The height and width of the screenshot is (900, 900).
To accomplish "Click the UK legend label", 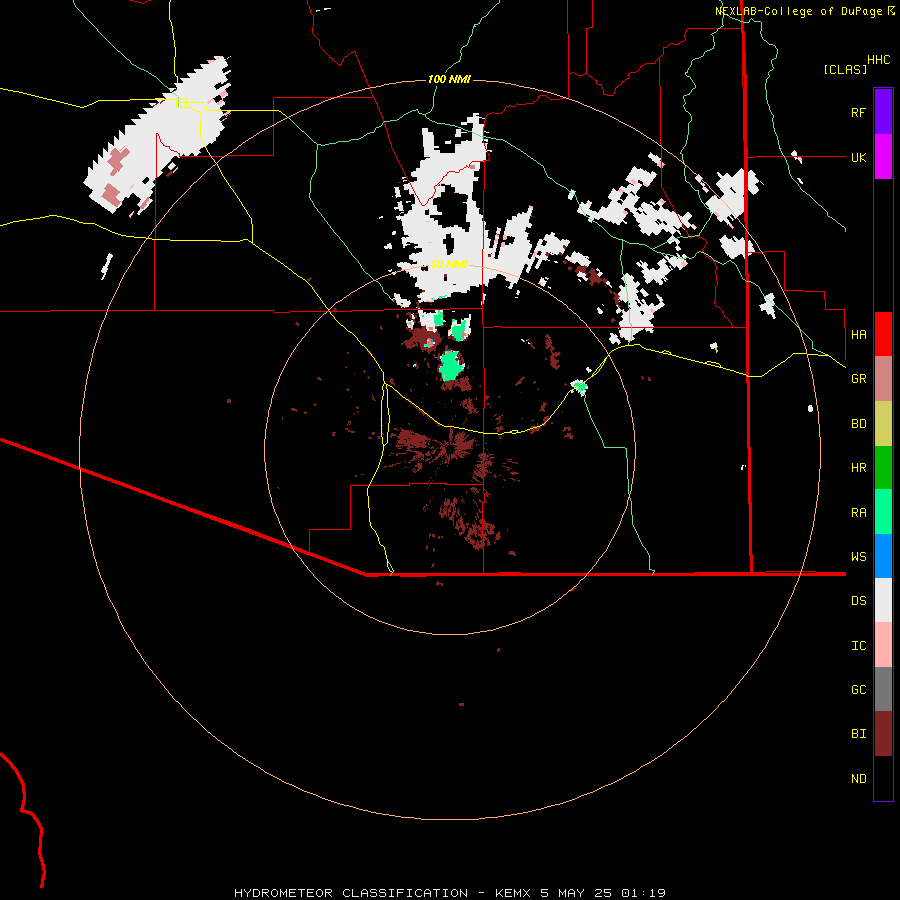I will (858, 157).
